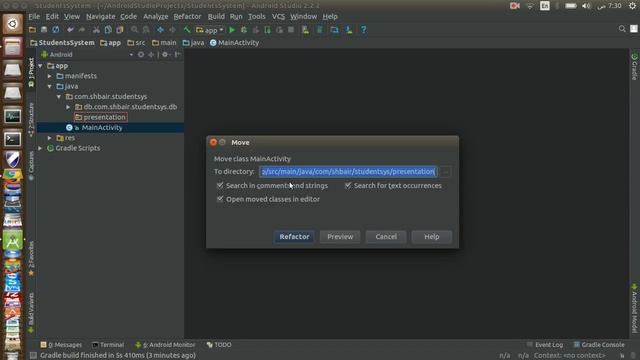
Task: Click the Help question mark icon
Action: point(363,30)
